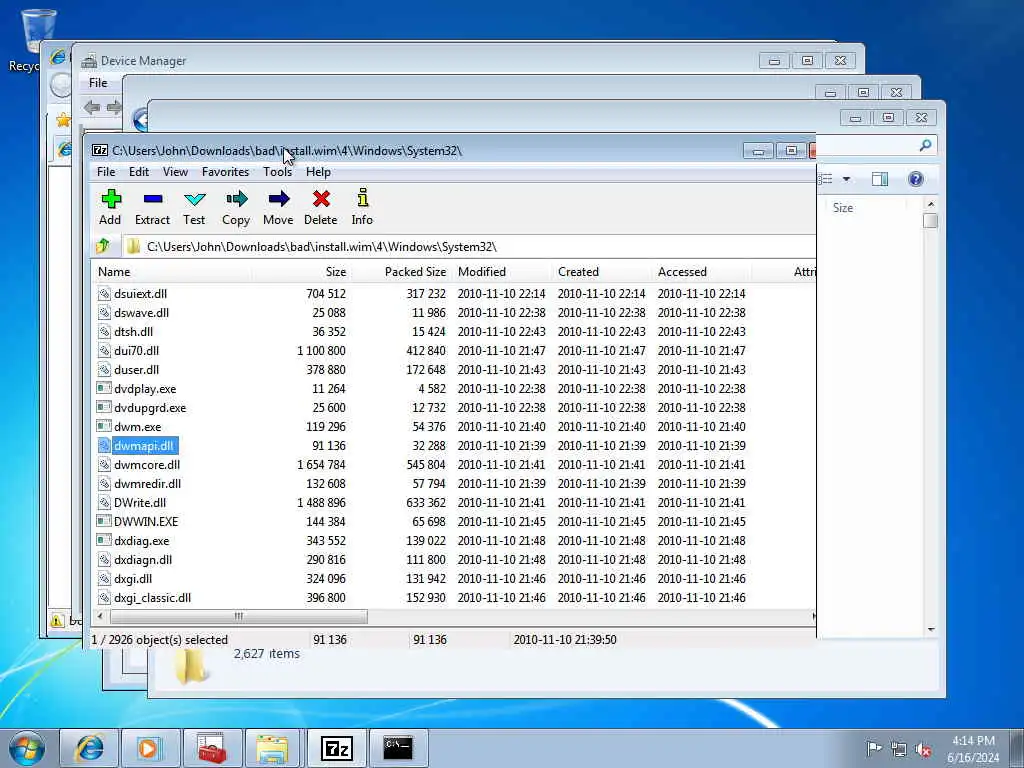
Task: Select the dui70.dll file icon
Action: tap(104, 351)
